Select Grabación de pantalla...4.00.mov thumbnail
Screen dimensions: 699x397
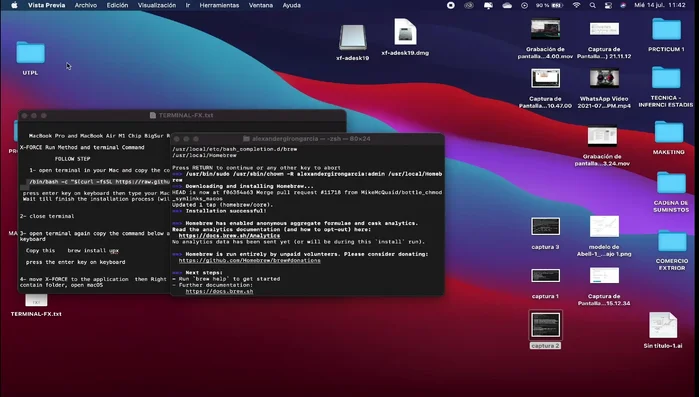pos(545,29)
